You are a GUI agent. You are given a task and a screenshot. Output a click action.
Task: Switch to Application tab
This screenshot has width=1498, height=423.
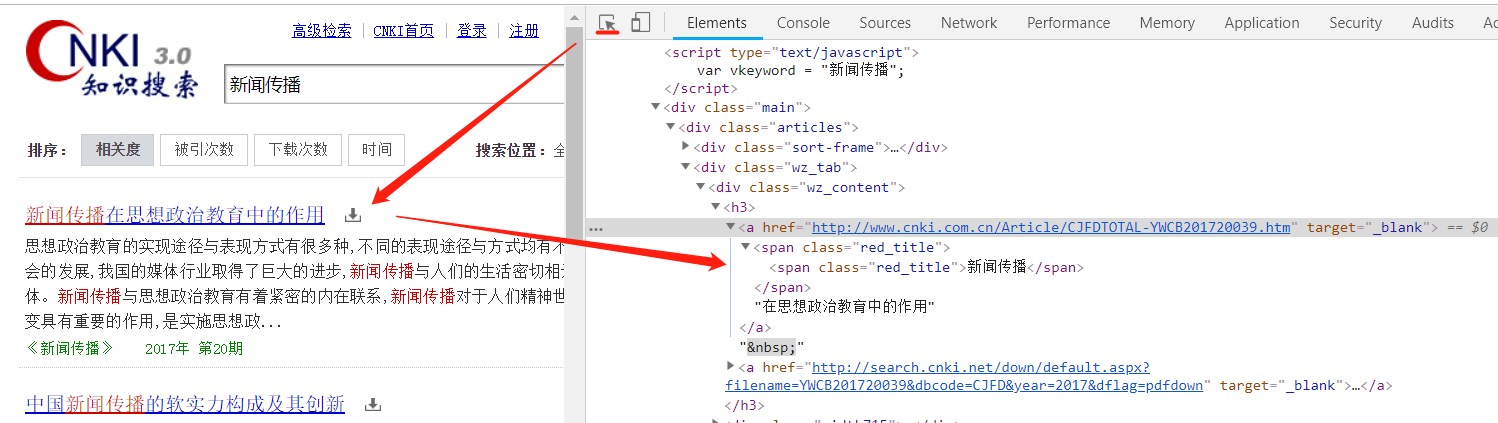[1262, 22]
